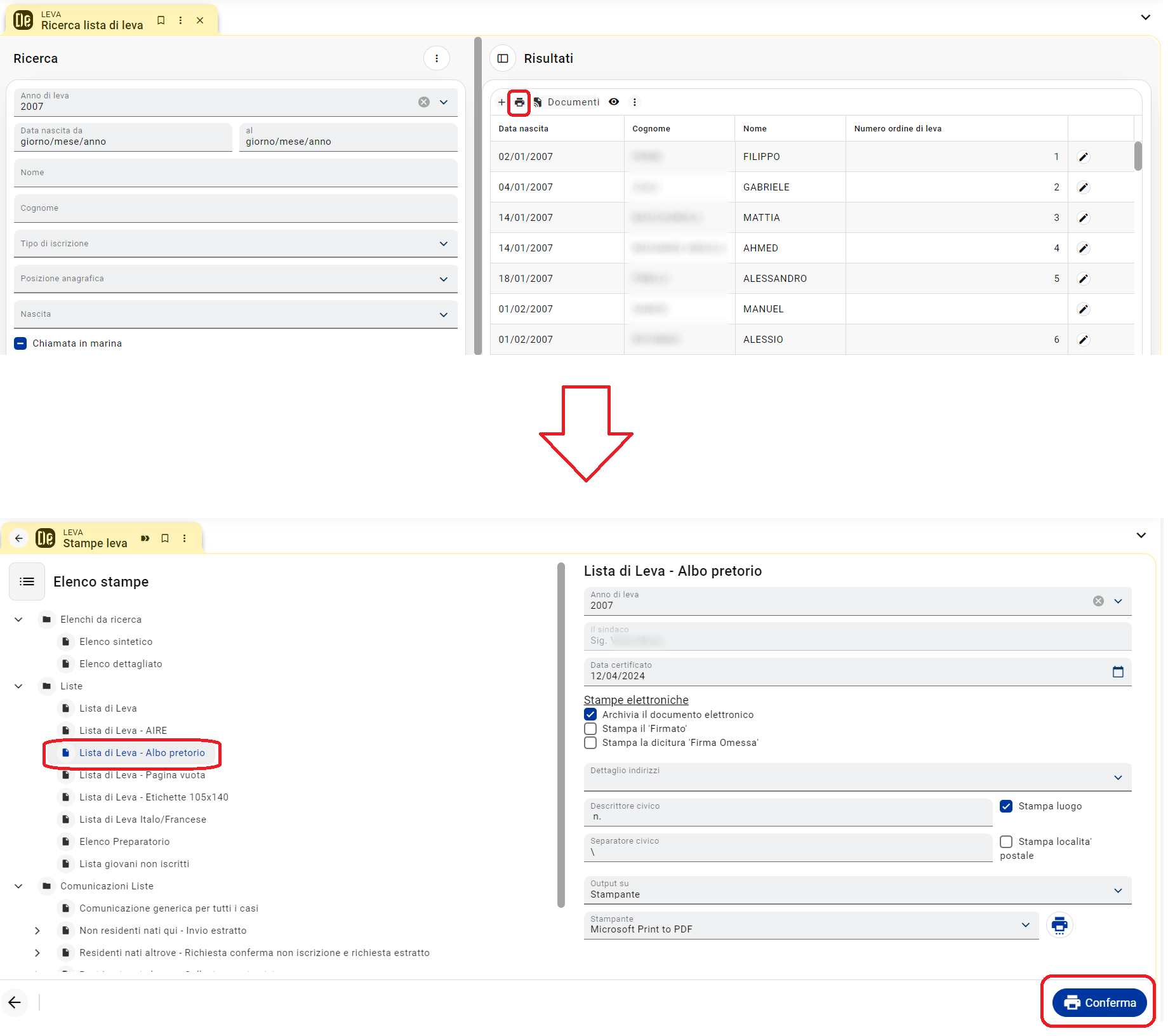Click the bookmark icon in Ricerca lista di leva tab
Image resolution: width=1168 pixels, height=1036 pixels.
(161, 20)
